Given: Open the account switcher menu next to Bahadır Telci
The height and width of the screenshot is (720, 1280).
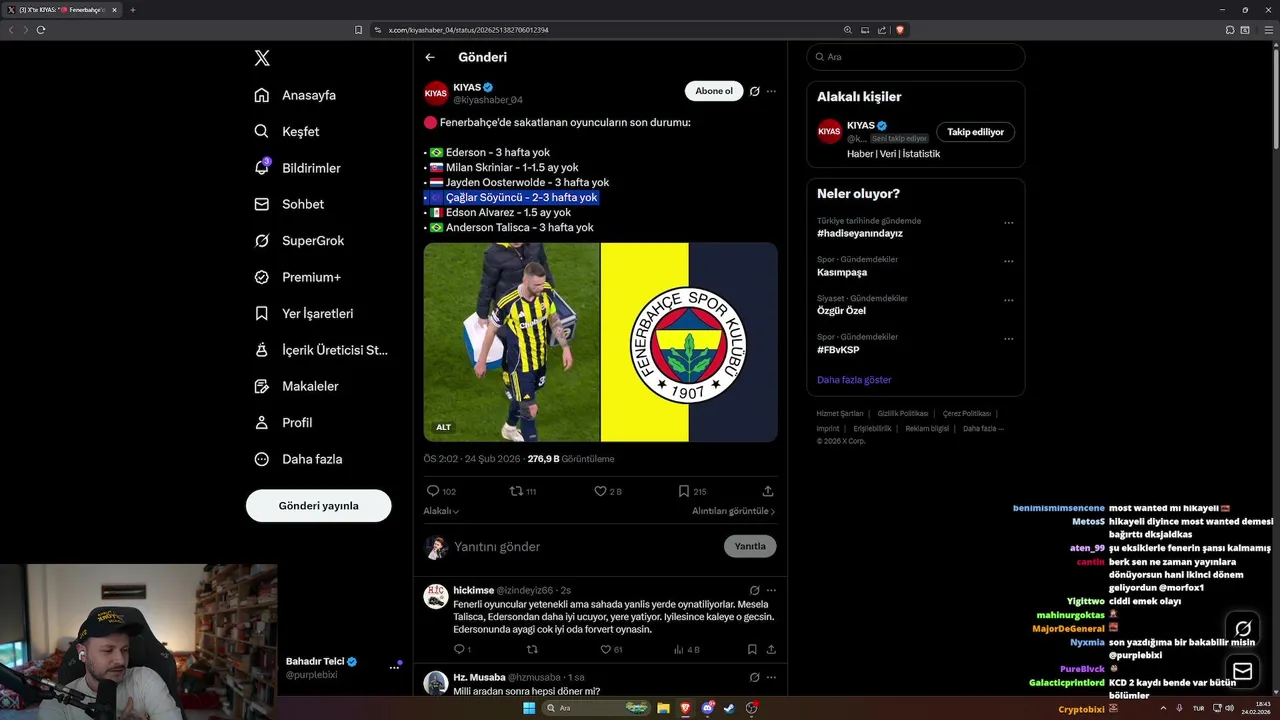Looking at the screenshot, I should click(394, 667).
